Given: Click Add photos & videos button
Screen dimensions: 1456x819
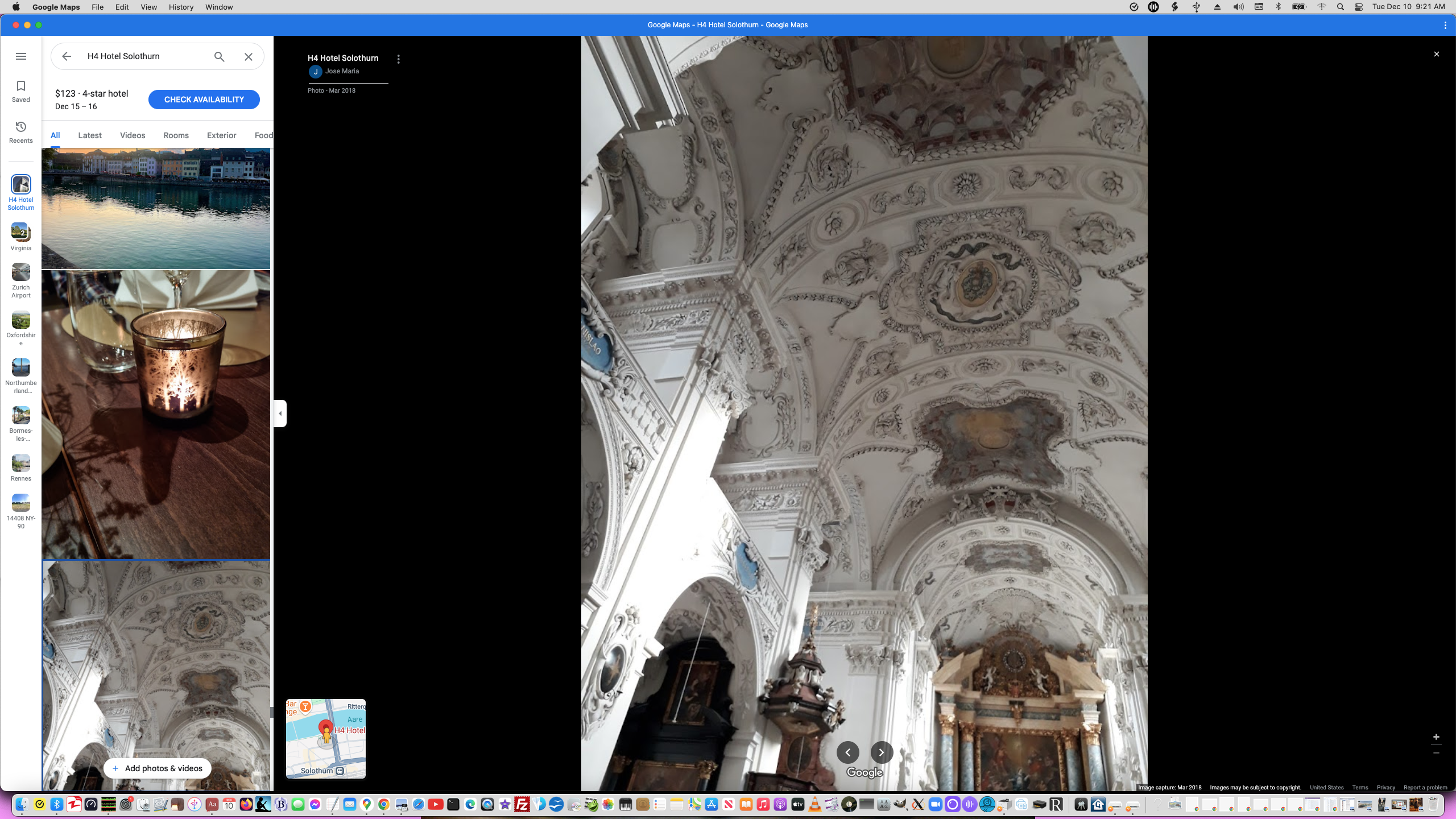Looking at the screenshot, I should [x=158, y=768].
